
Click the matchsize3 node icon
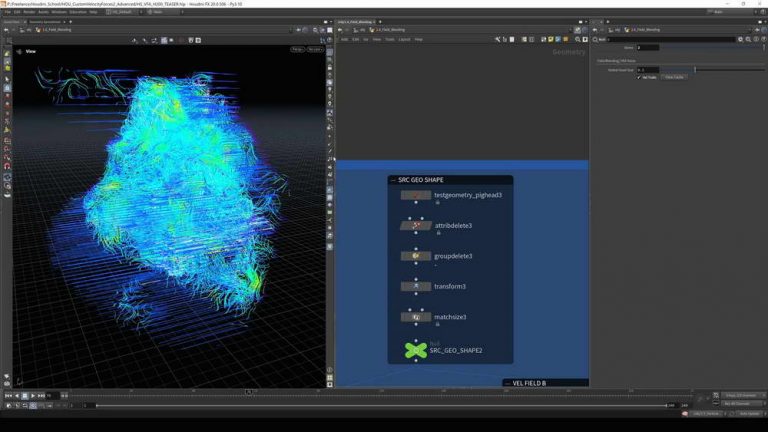point(415,317)
